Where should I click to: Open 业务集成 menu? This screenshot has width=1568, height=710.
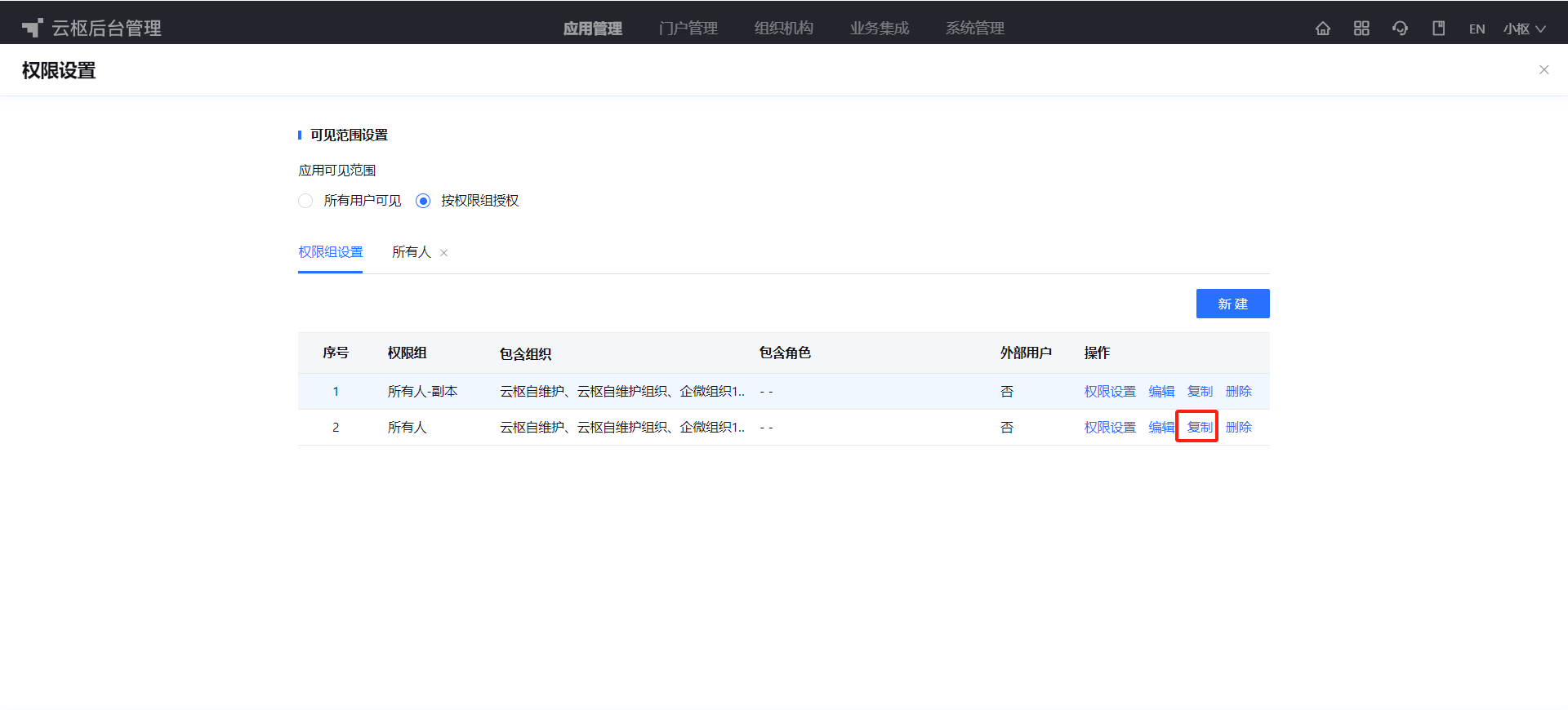[880, 29]
